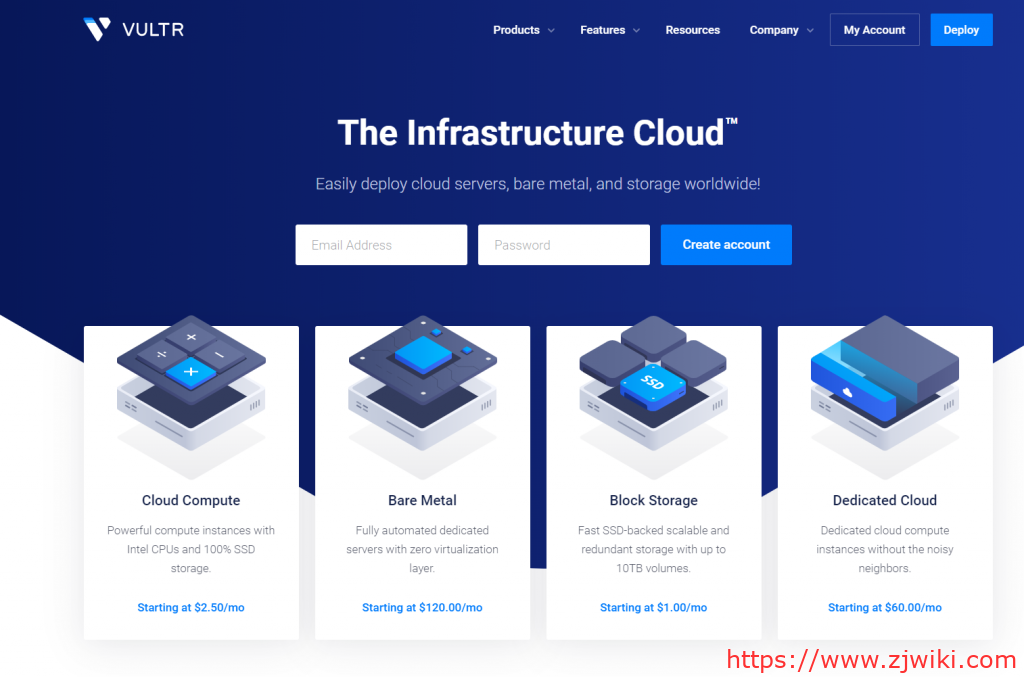This screenshot has width=1024, height=677.
Task: Click the Deploy button
Action: (x=961, y=29)
